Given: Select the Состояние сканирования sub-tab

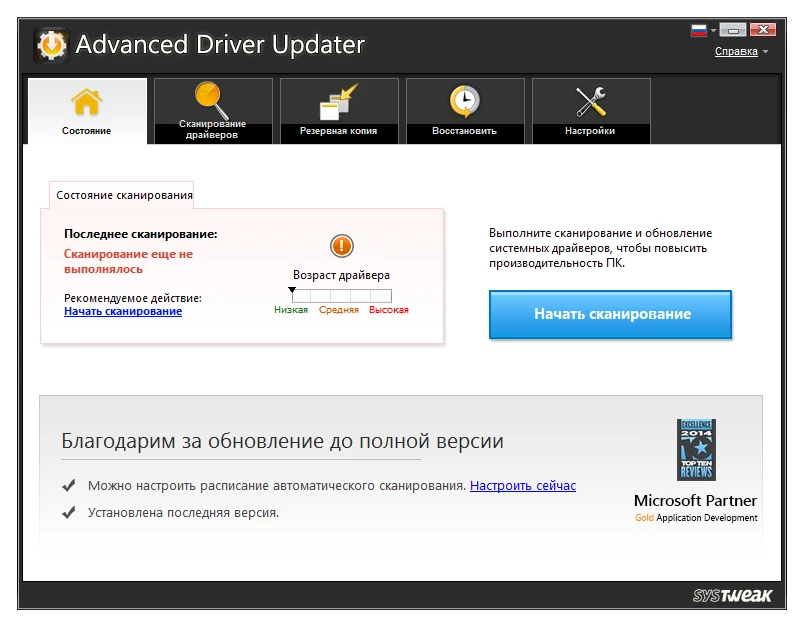Looking at the screenshot, I should point(124,195).
